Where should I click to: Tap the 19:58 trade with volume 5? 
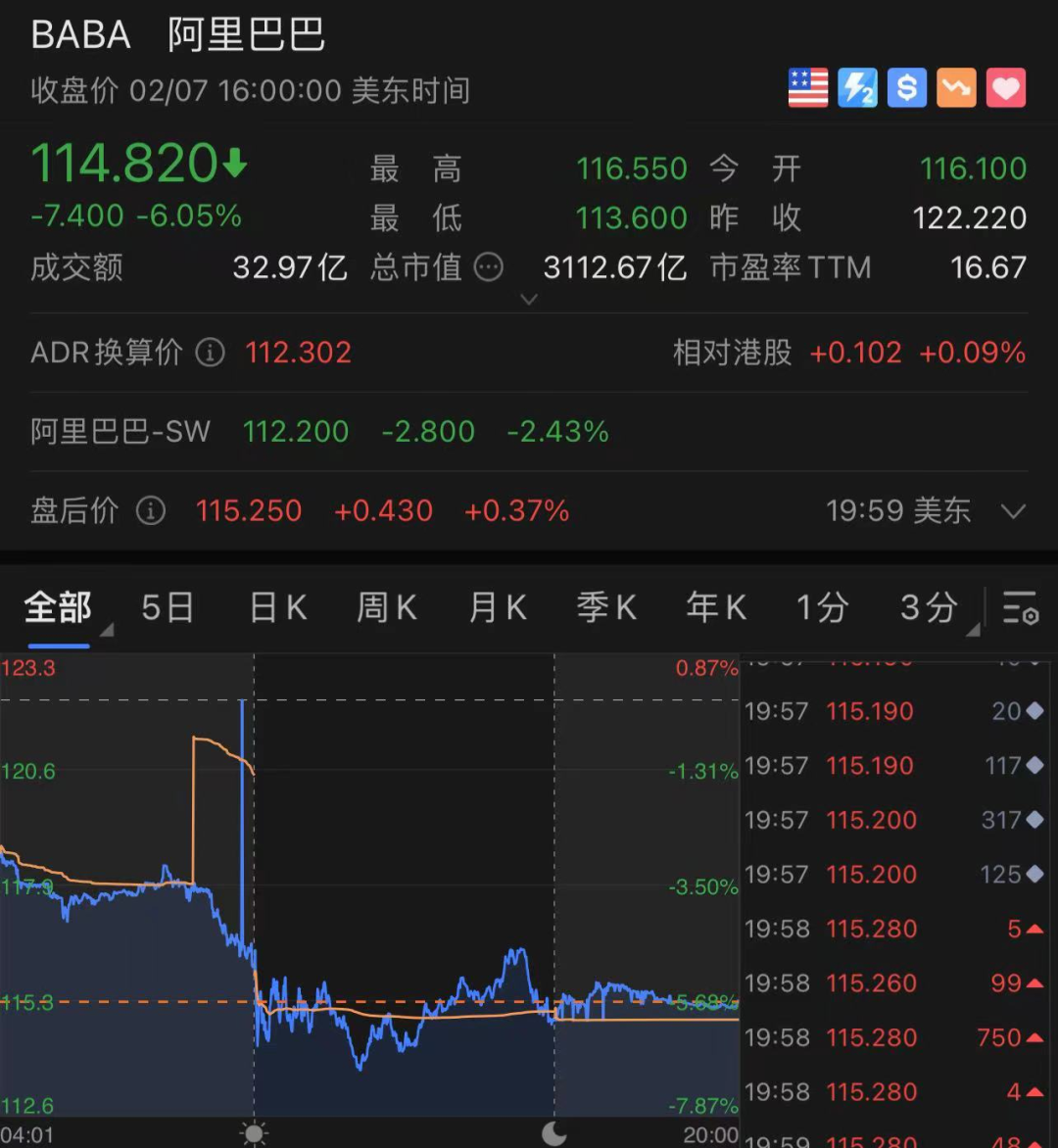894,930
